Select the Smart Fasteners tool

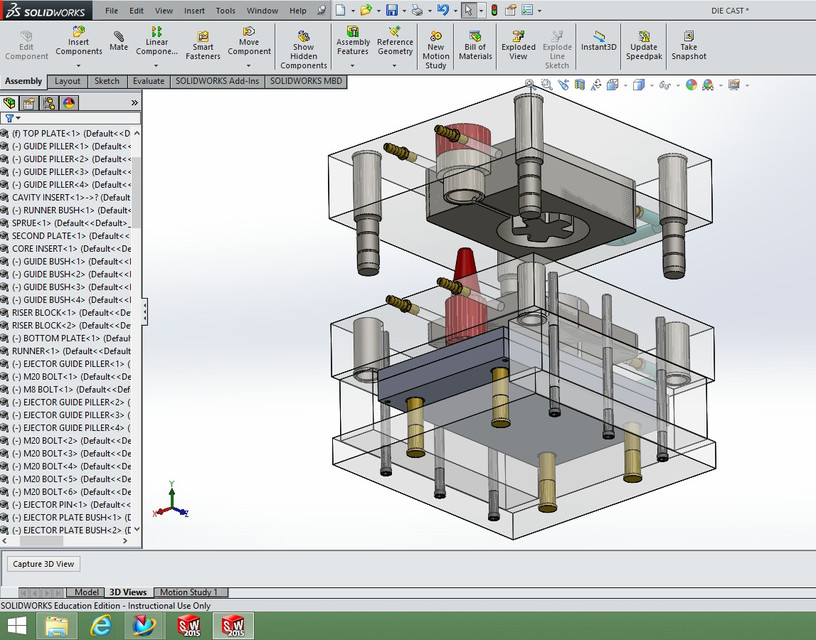point(203,44)
